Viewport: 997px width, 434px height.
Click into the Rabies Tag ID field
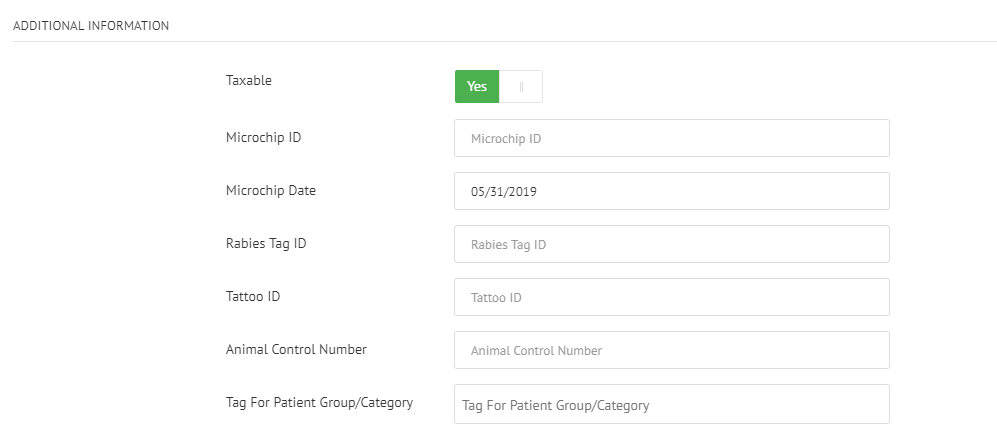[671, 244]
